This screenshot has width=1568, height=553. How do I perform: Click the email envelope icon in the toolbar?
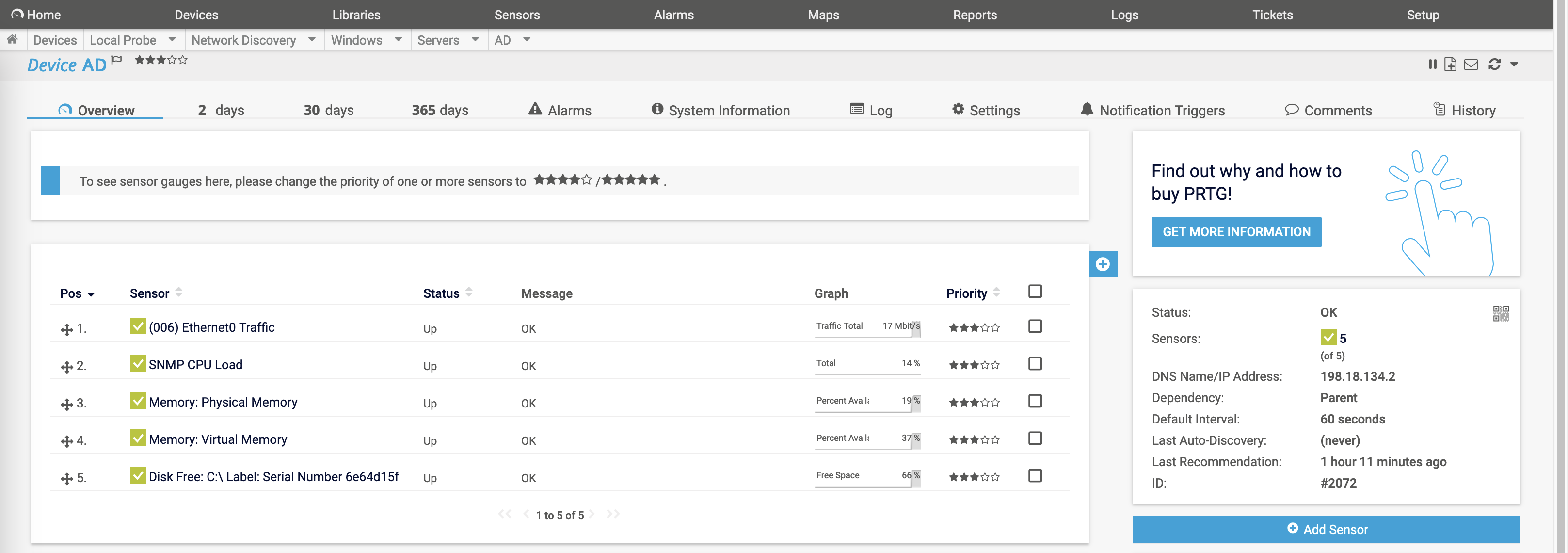click(1471, 64)
